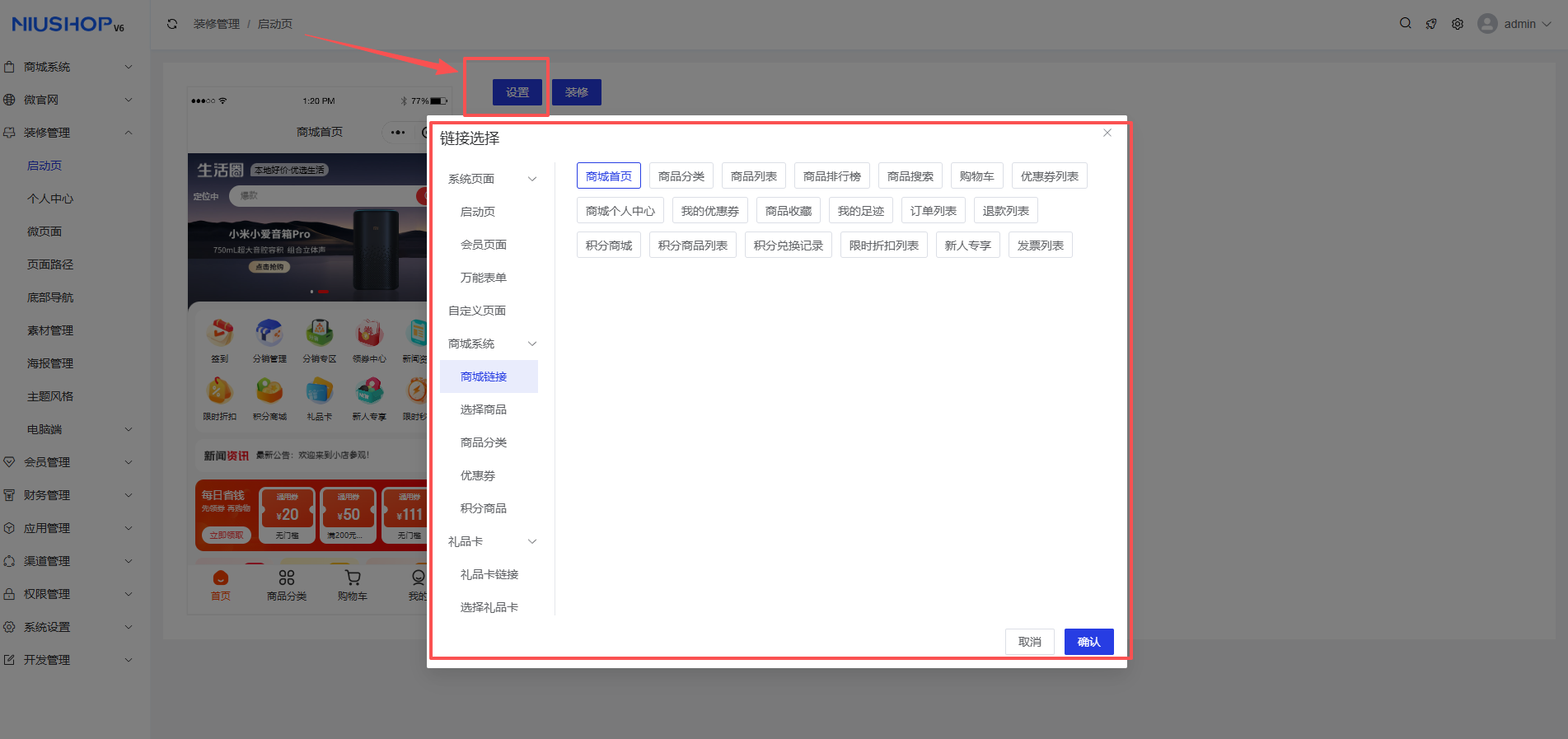Click the search icon in top header
Viewport: 1568px width, 739px height.
(x=1405, y=24)
